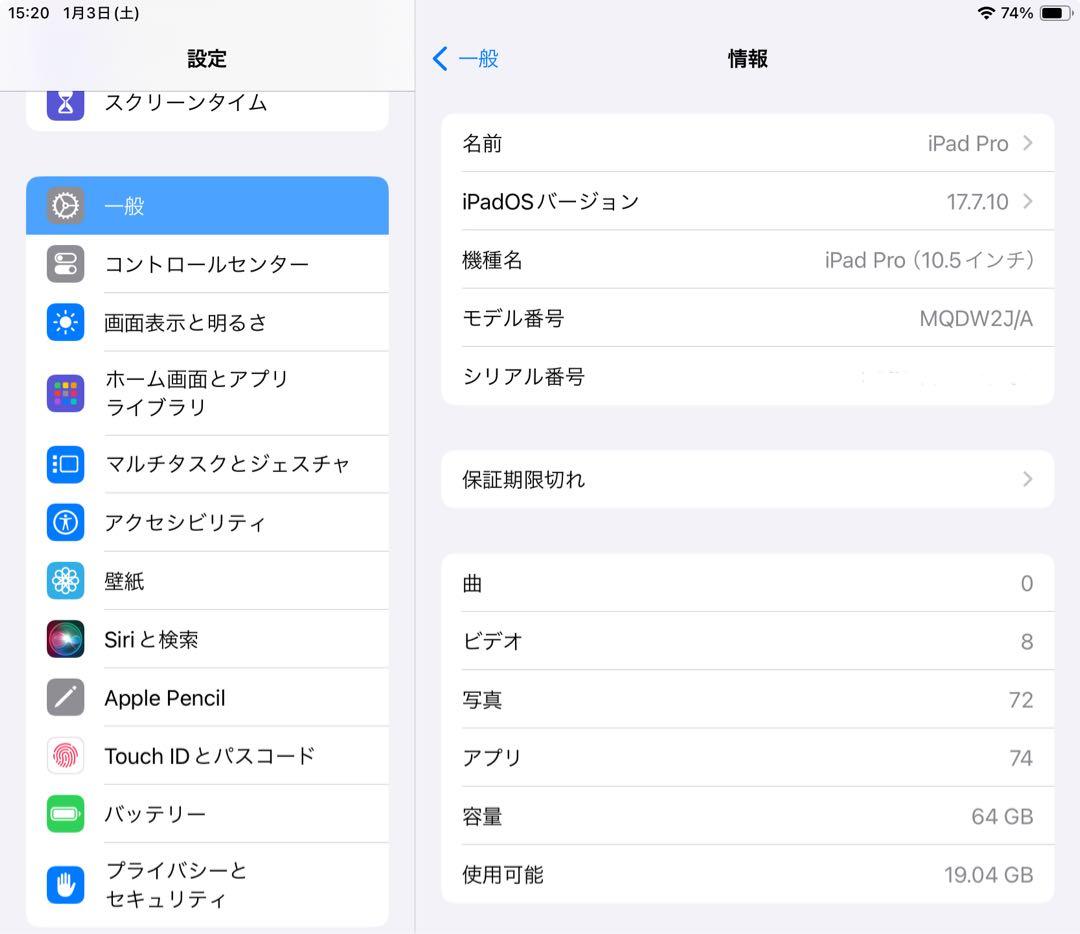Click the green Battery icon
The image size is (1080, 934).
pyautogui.click(x=64, y=814)
